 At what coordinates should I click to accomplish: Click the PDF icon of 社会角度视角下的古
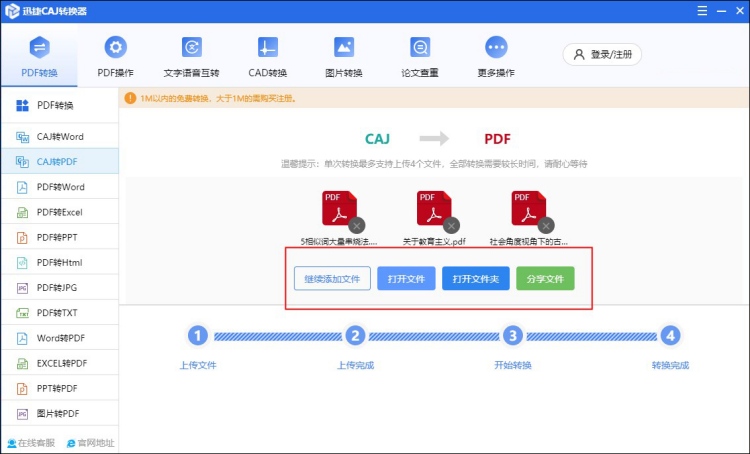click(528, 208)
